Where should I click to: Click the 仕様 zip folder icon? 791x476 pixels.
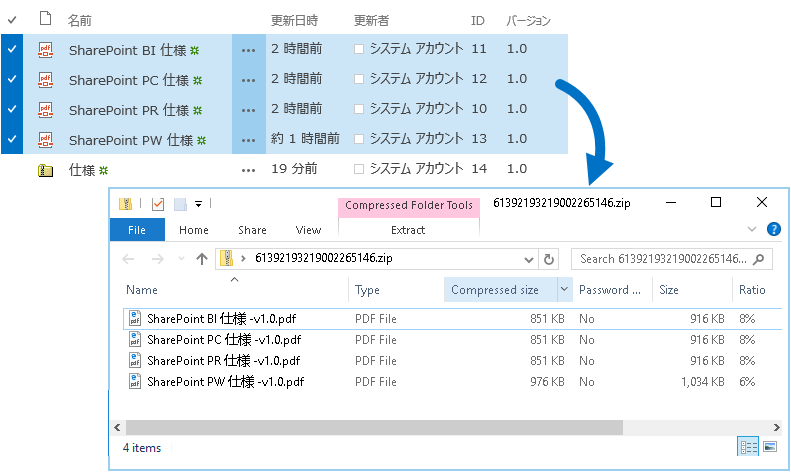coord(45,170)
